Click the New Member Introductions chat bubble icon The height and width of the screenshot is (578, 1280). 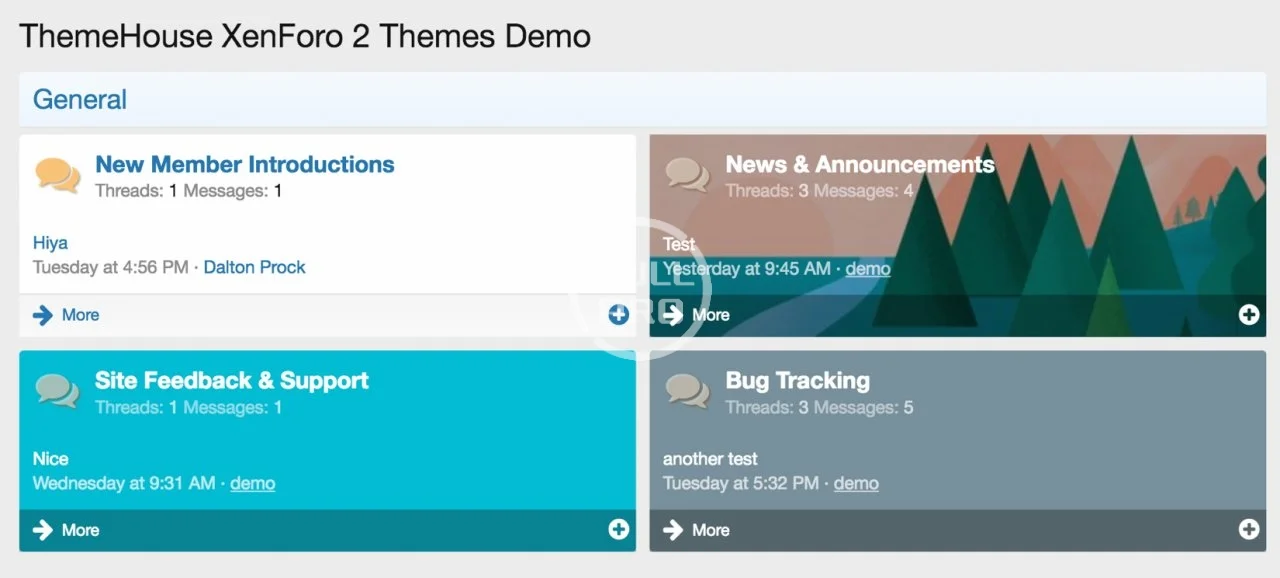click(x=58, y=174)
